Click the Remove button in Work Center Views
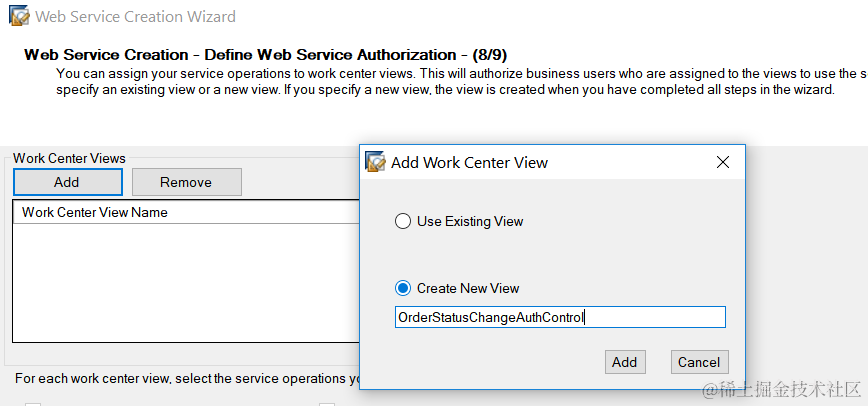Screen dimensions: 868x406 [x=187, y=182]
